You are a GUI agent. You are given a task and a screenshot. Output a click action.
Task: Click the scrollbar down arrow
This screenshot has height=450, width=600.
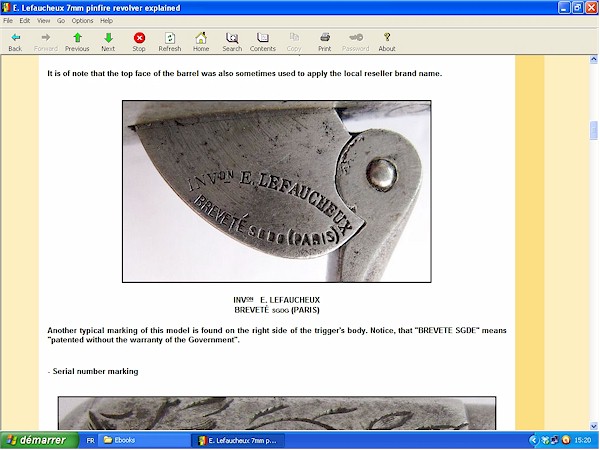click(x=593, y=426)
